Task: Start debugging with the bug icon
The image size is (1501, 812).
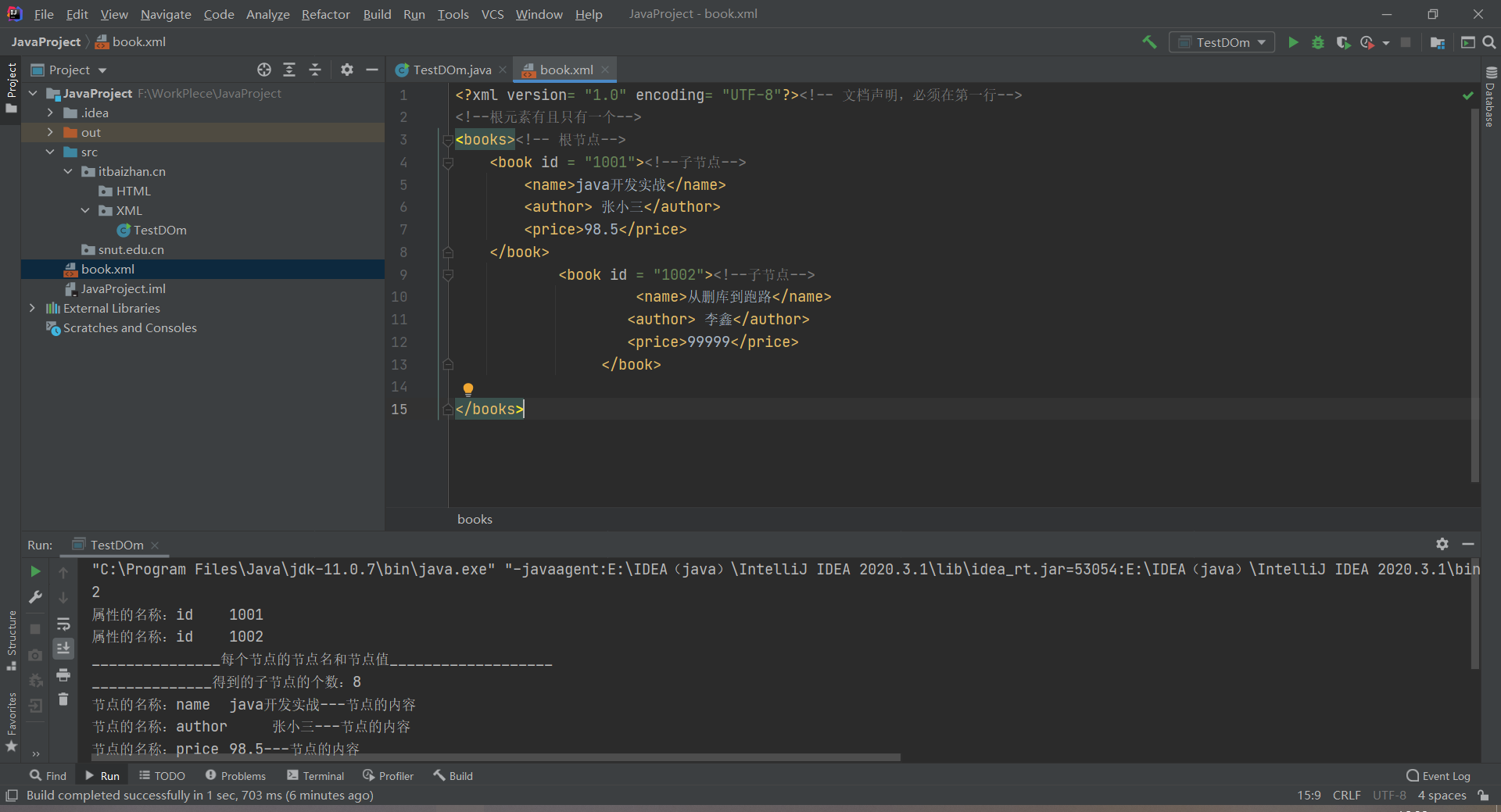Action: [x=1318, y=42]
